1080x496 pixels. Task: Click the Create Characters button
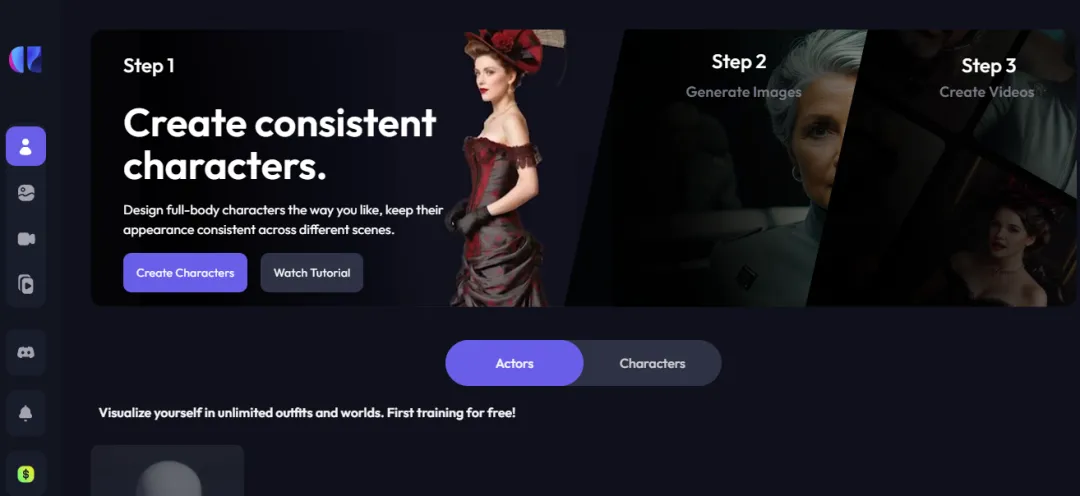[185, 273]
